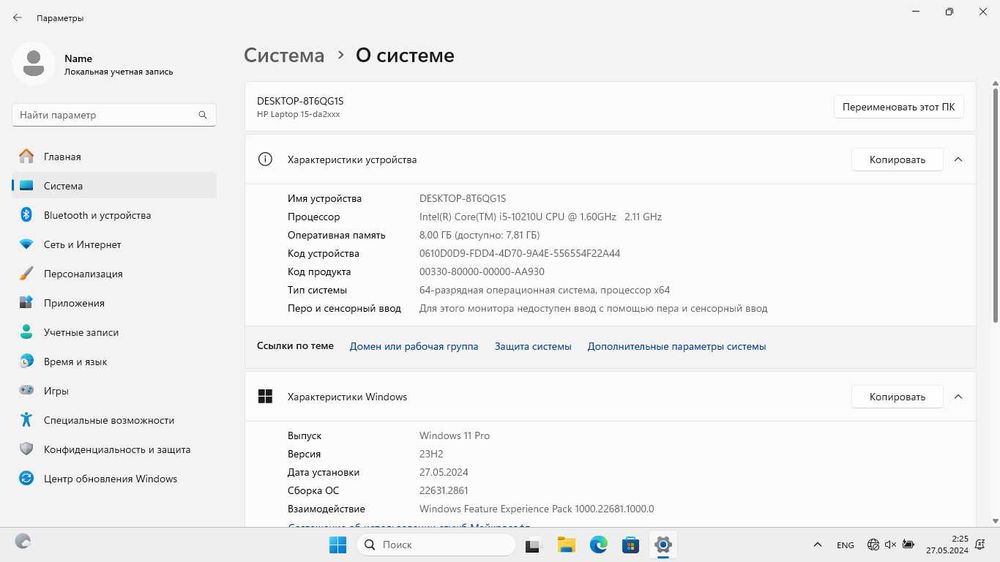Click the Name account label

click(78, 58)
